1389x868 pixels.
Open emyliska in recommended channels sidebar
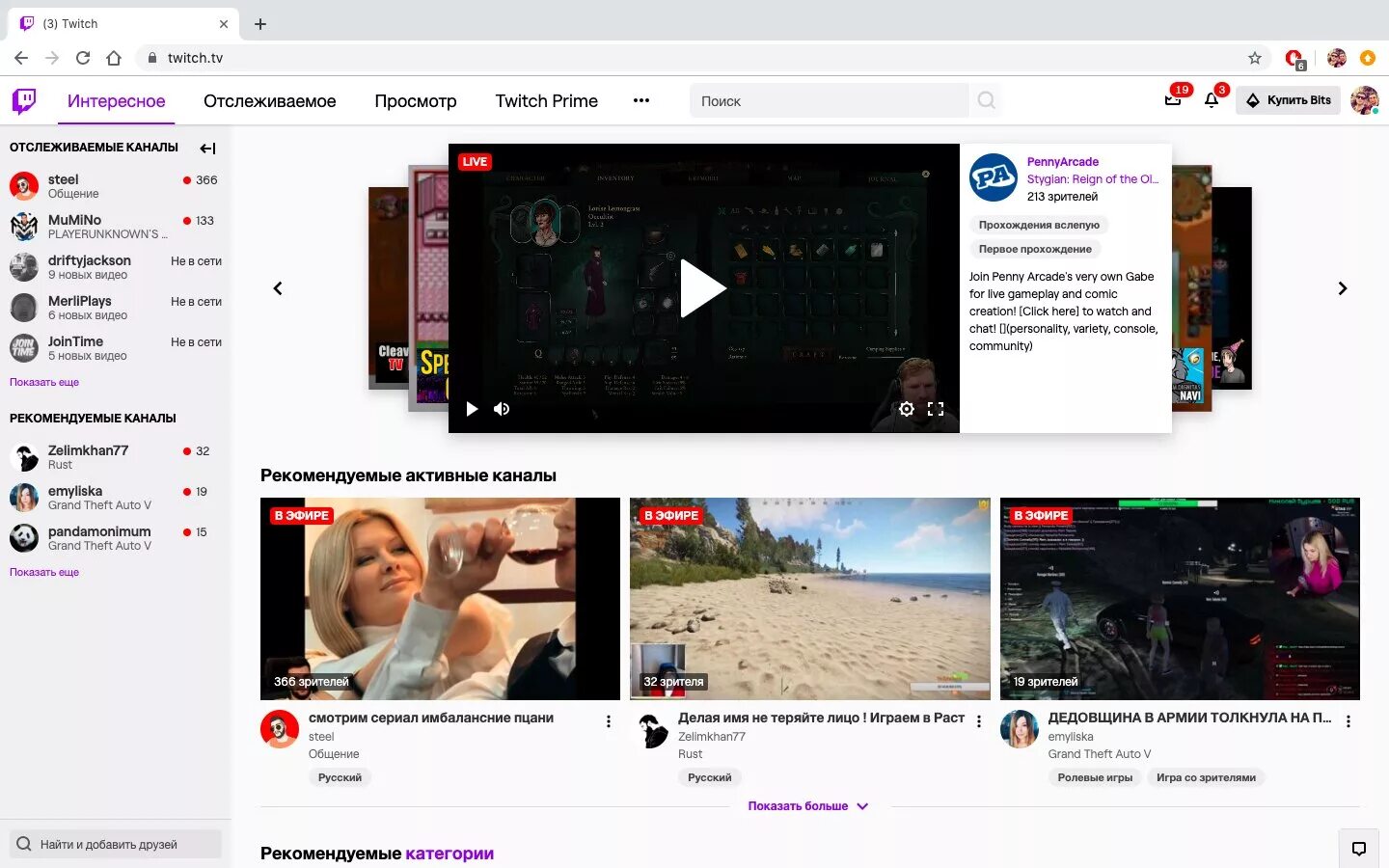[x=116, y=498]
